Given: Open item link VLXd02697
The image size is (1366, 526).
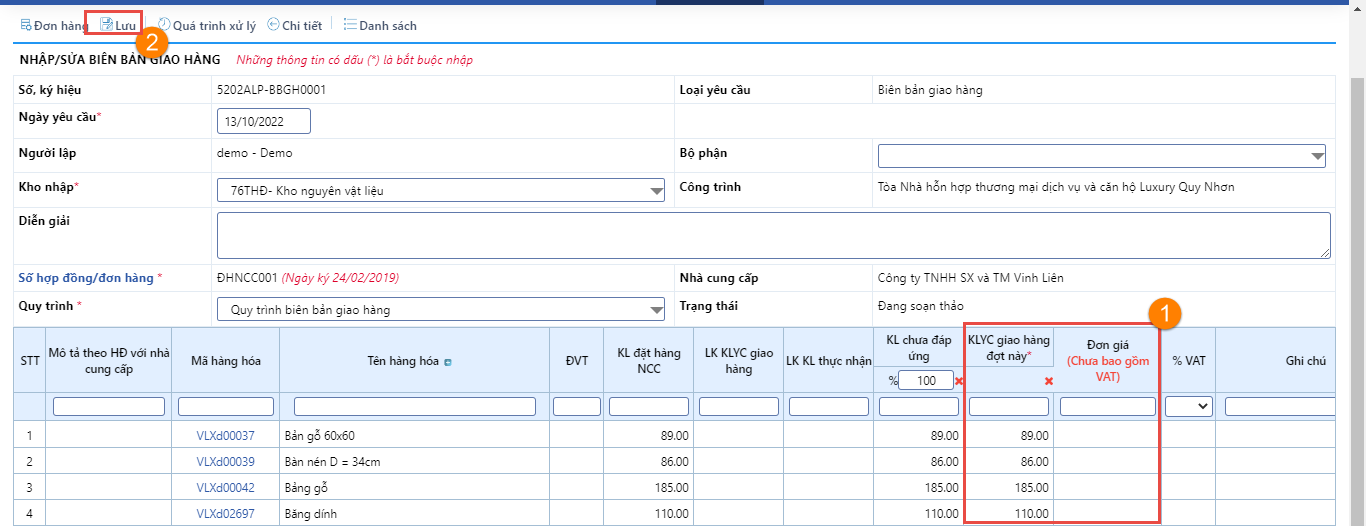Looking at the screenshot, I should (225, 513).
